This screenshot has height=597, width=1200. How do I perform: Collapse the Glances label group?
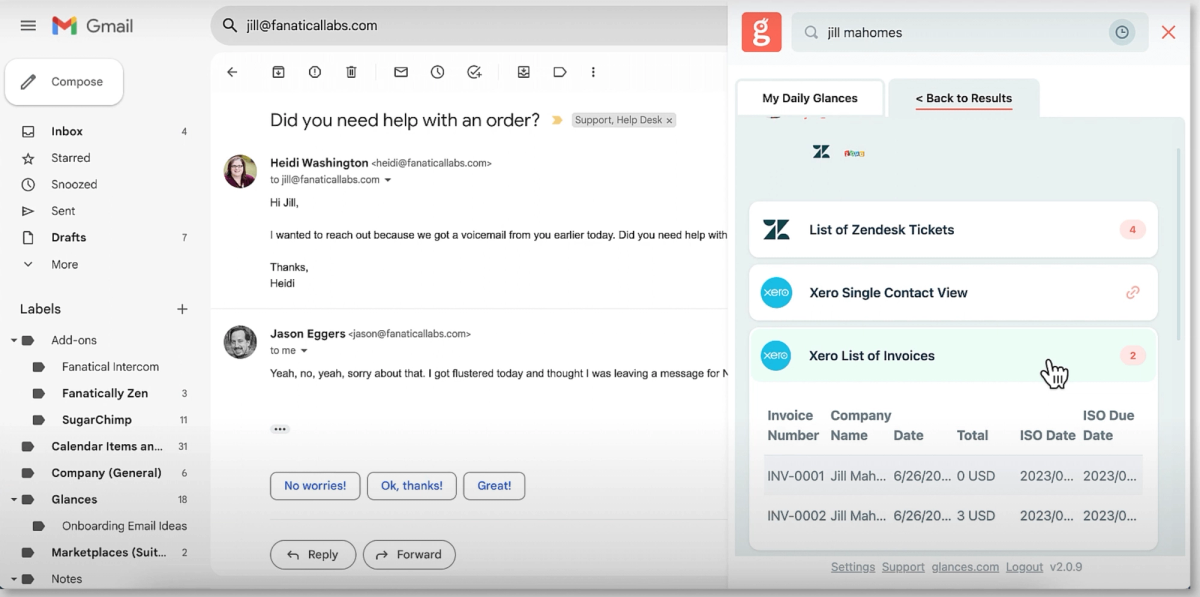pyautogui.click(x=15, y=499)
